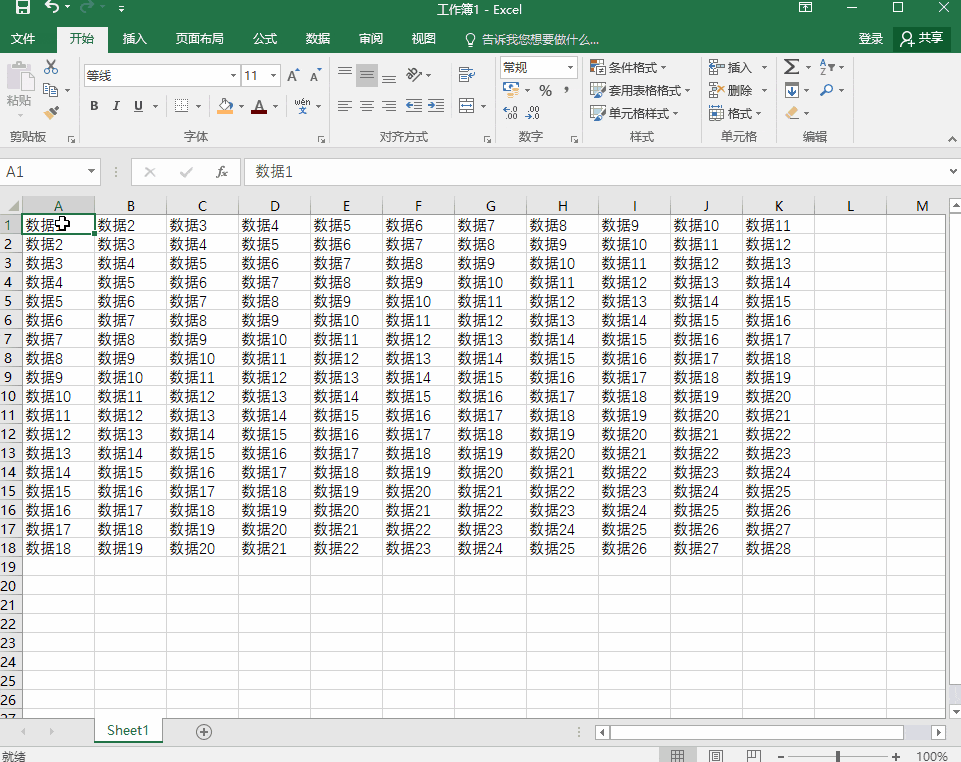Image resolution: width=961 pixels, height=762 pixels.
Task: Toggle Italic formatting
Action: [116, 106]
